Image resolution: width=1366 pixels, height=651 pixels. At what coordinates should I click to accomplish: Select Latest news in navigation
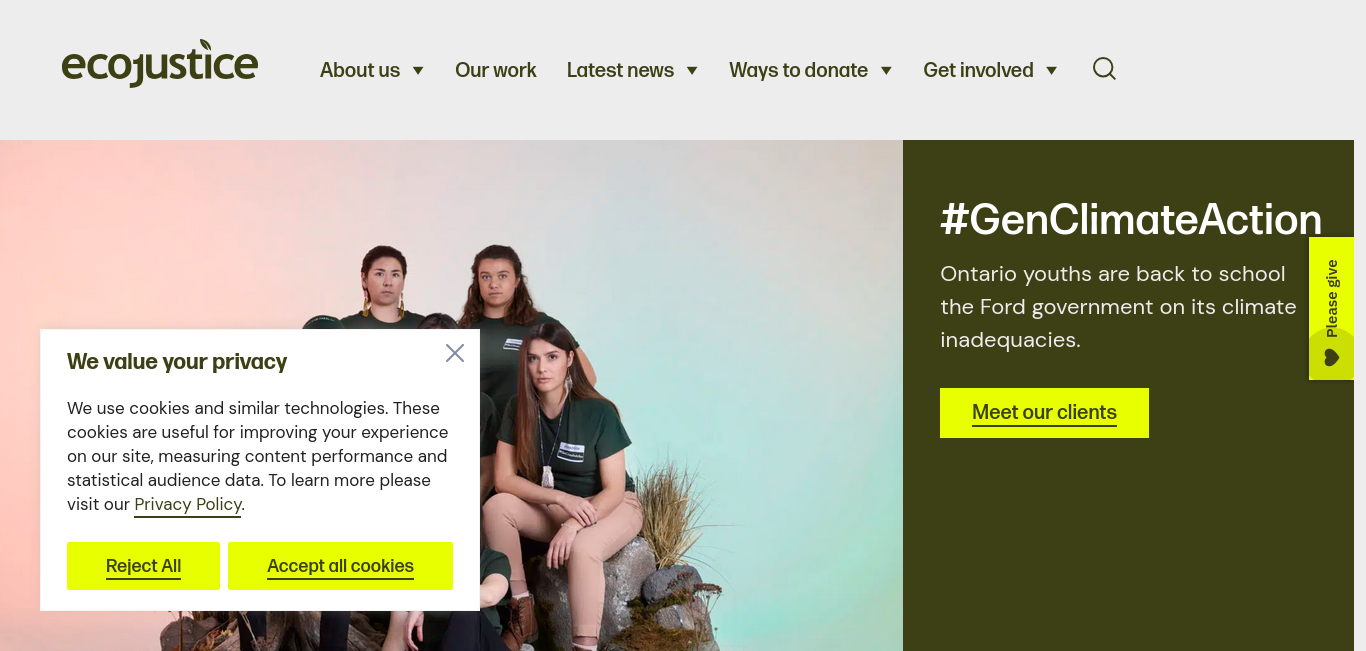click(620, 70)
